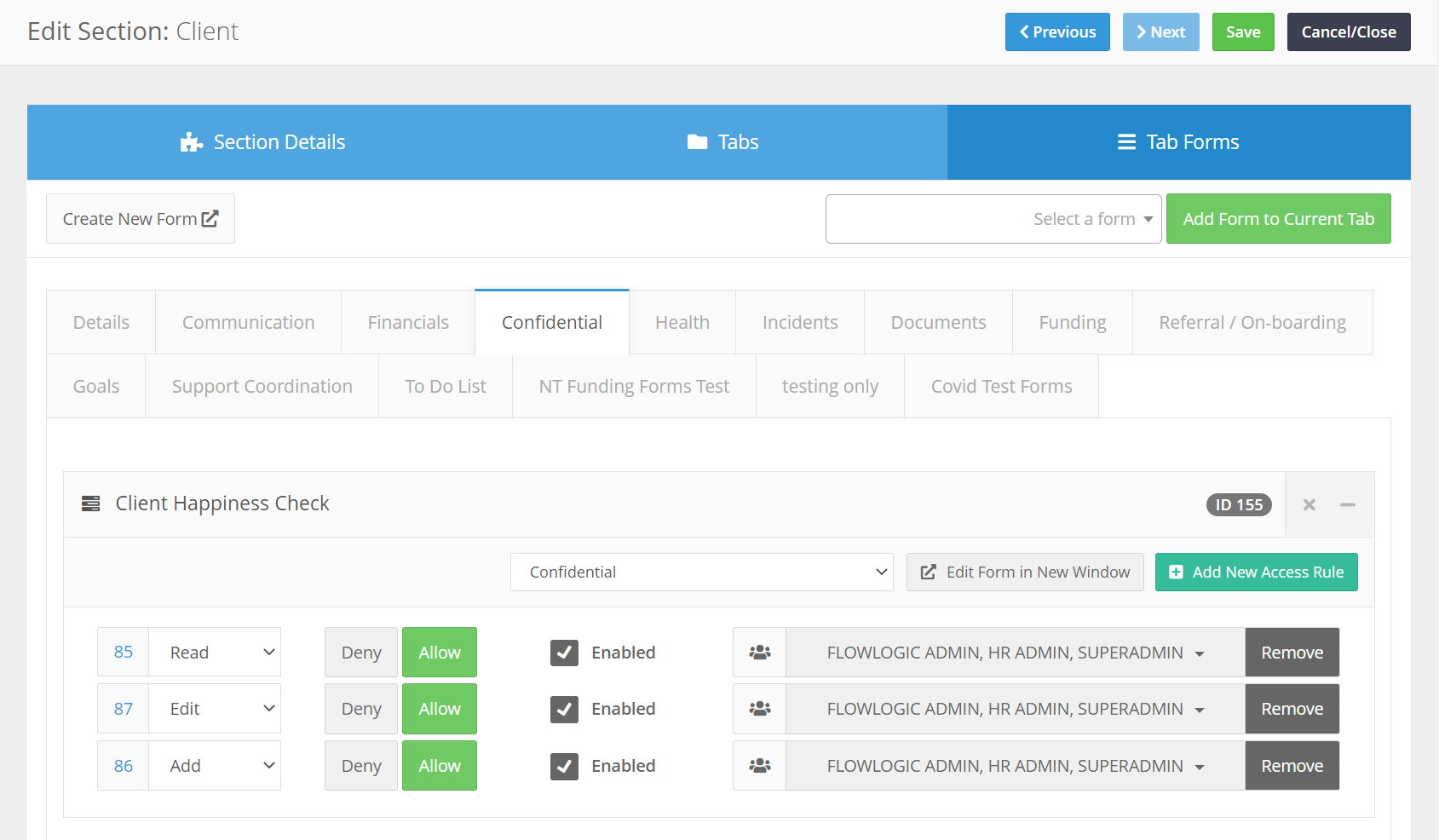Switch to the Health tab

(x=682, y=322)
